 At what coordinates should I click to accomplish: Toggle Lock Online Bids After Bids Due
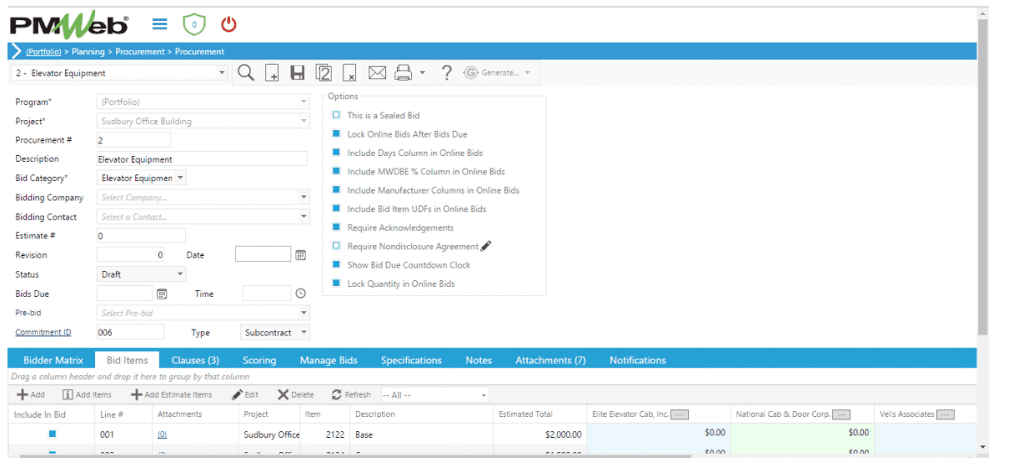[336, 134]
